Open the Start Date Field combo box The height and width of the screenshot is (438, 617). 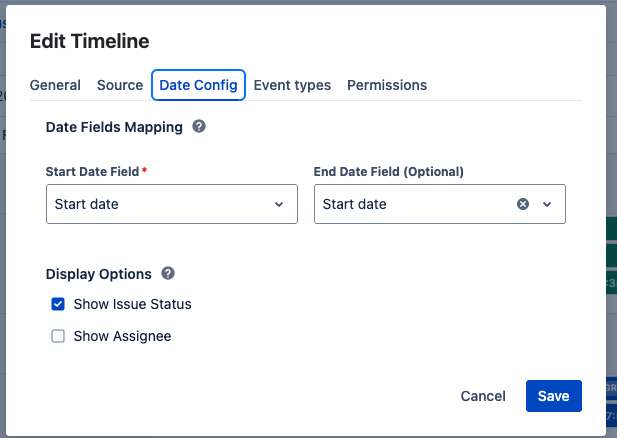point(160,204)
